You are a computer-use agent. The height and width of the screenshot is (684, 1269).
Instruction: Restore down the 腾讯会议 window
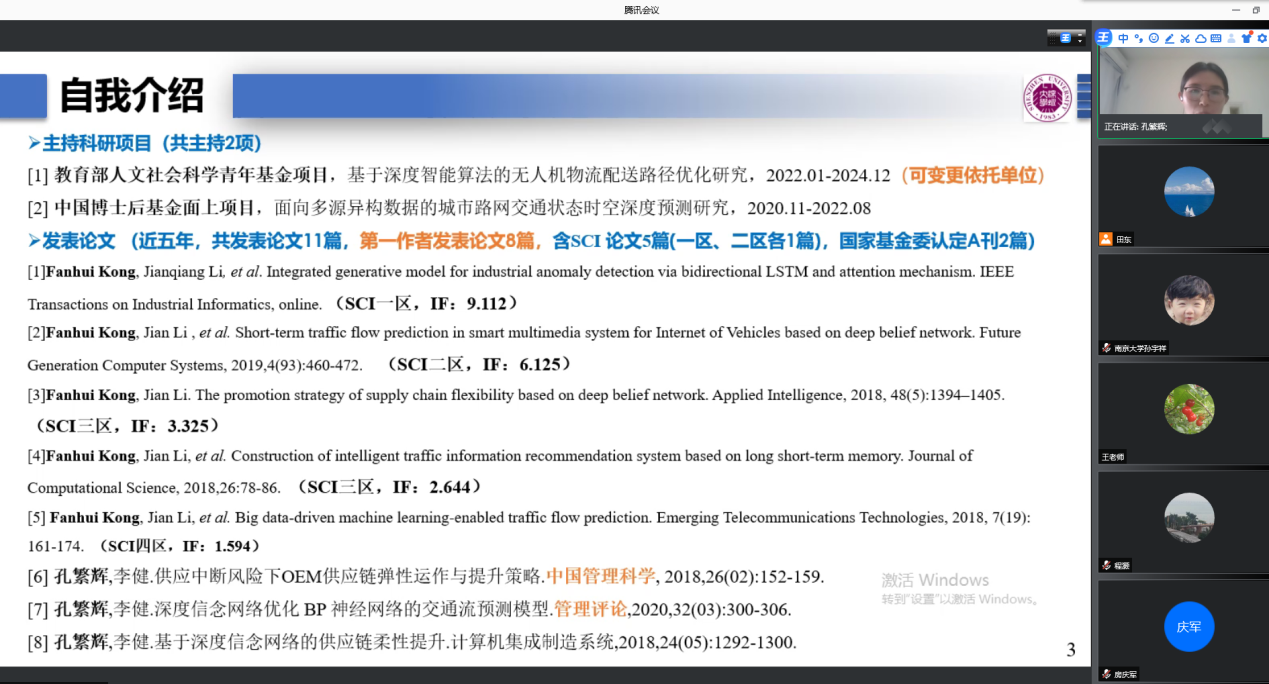click(1257, 10)
